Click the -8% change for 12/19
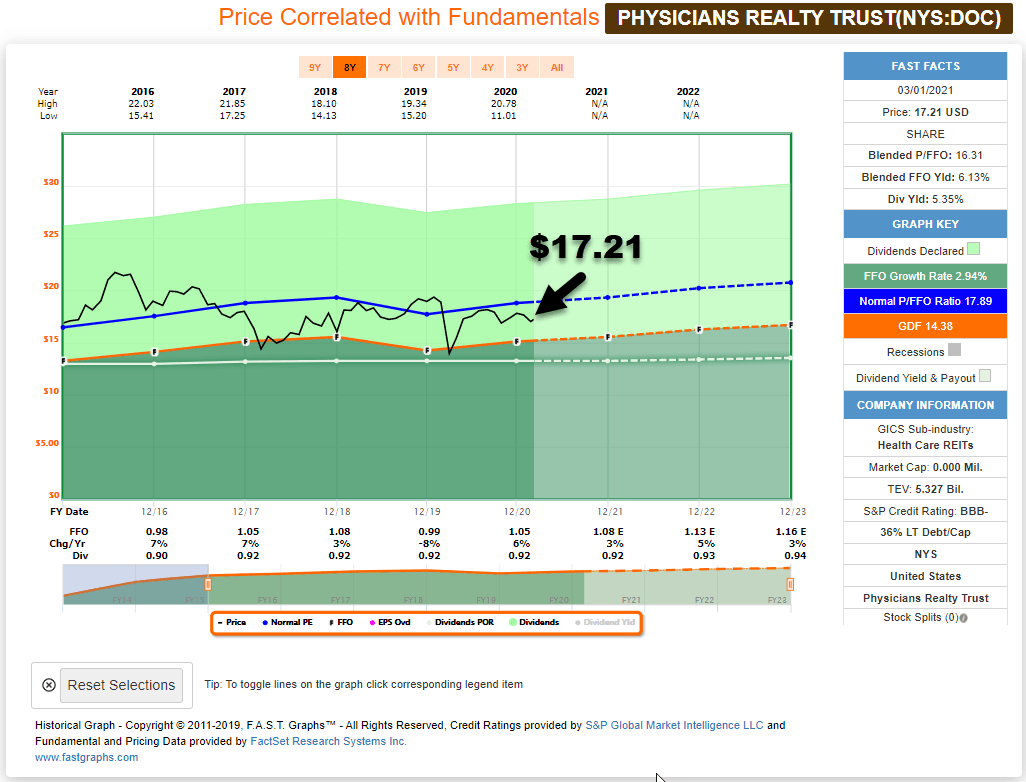Viewport: 1026px width, 782px height. [x=430, y=543]
